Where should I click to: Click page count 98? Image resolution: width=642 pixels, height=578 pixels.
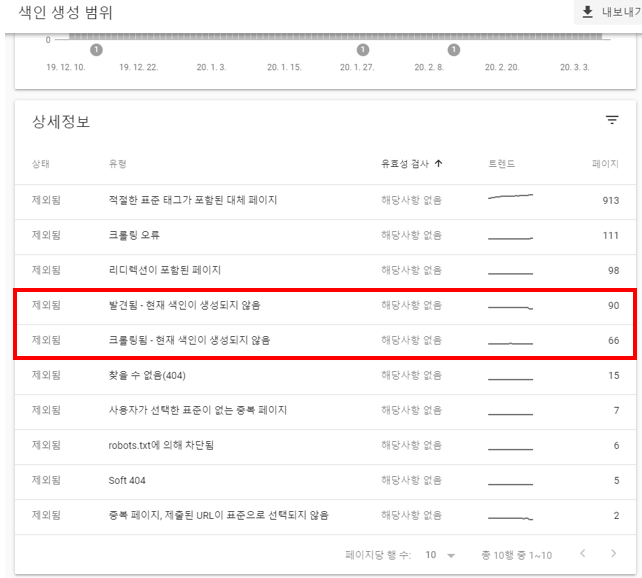click(613, 271)
